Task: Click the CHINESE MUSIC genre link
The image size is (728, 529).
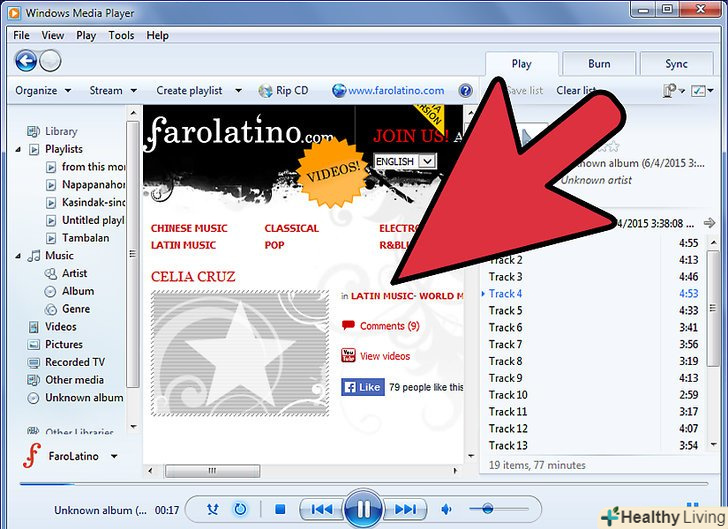Action: [x=189, y=228]
